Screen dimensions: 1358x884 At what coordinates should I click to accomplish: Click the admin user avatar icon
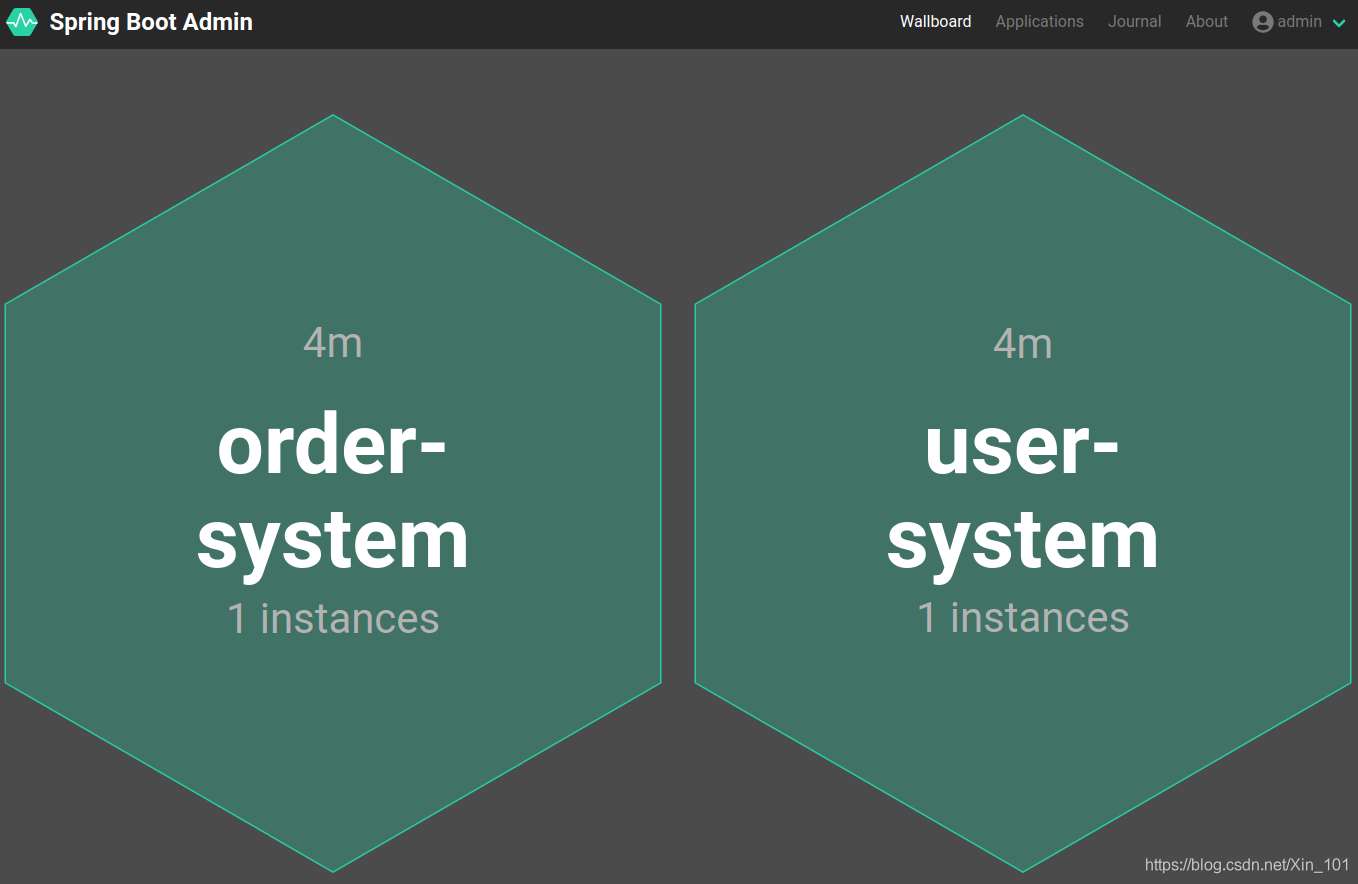[x=1263, y=22]
